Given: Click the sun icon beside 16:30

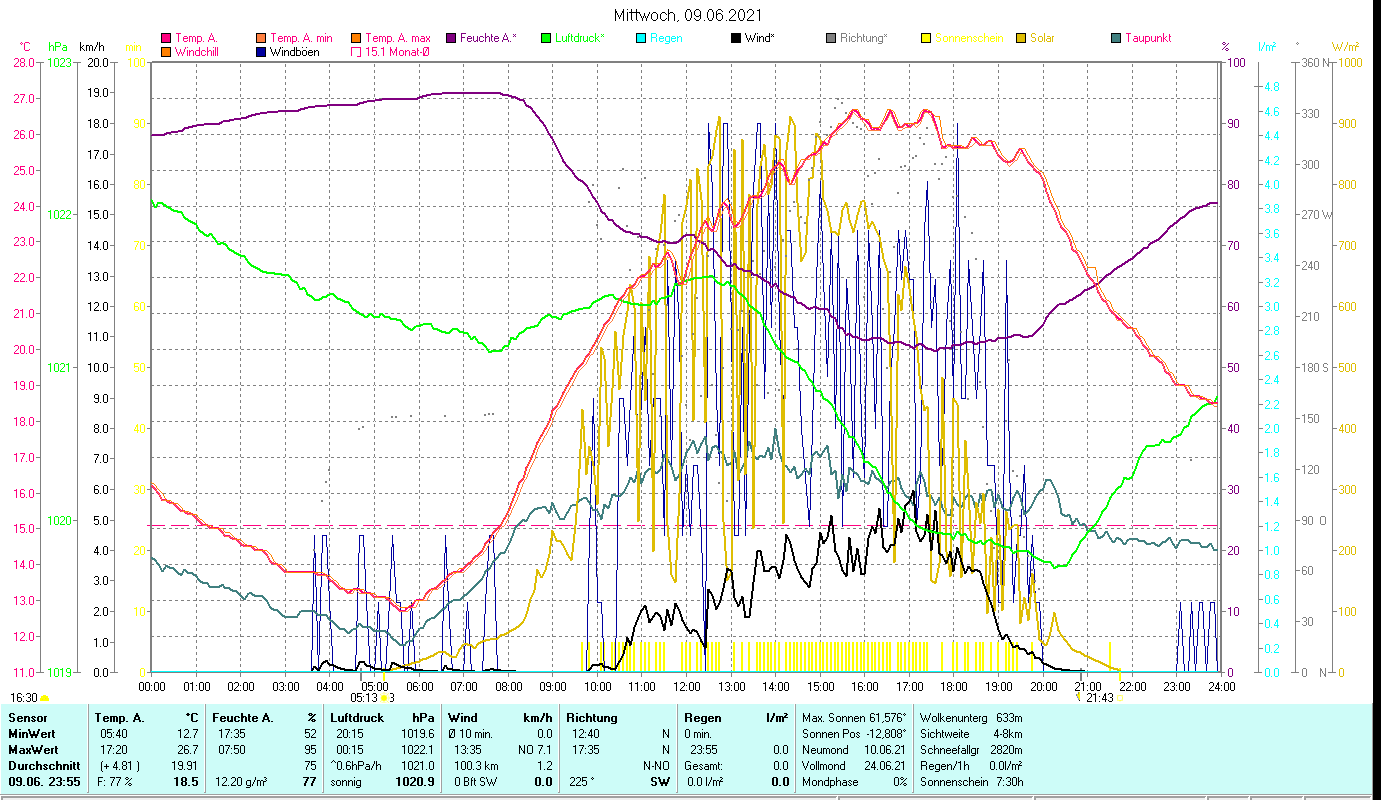Looking at the screenshot, I should (45, 698).
